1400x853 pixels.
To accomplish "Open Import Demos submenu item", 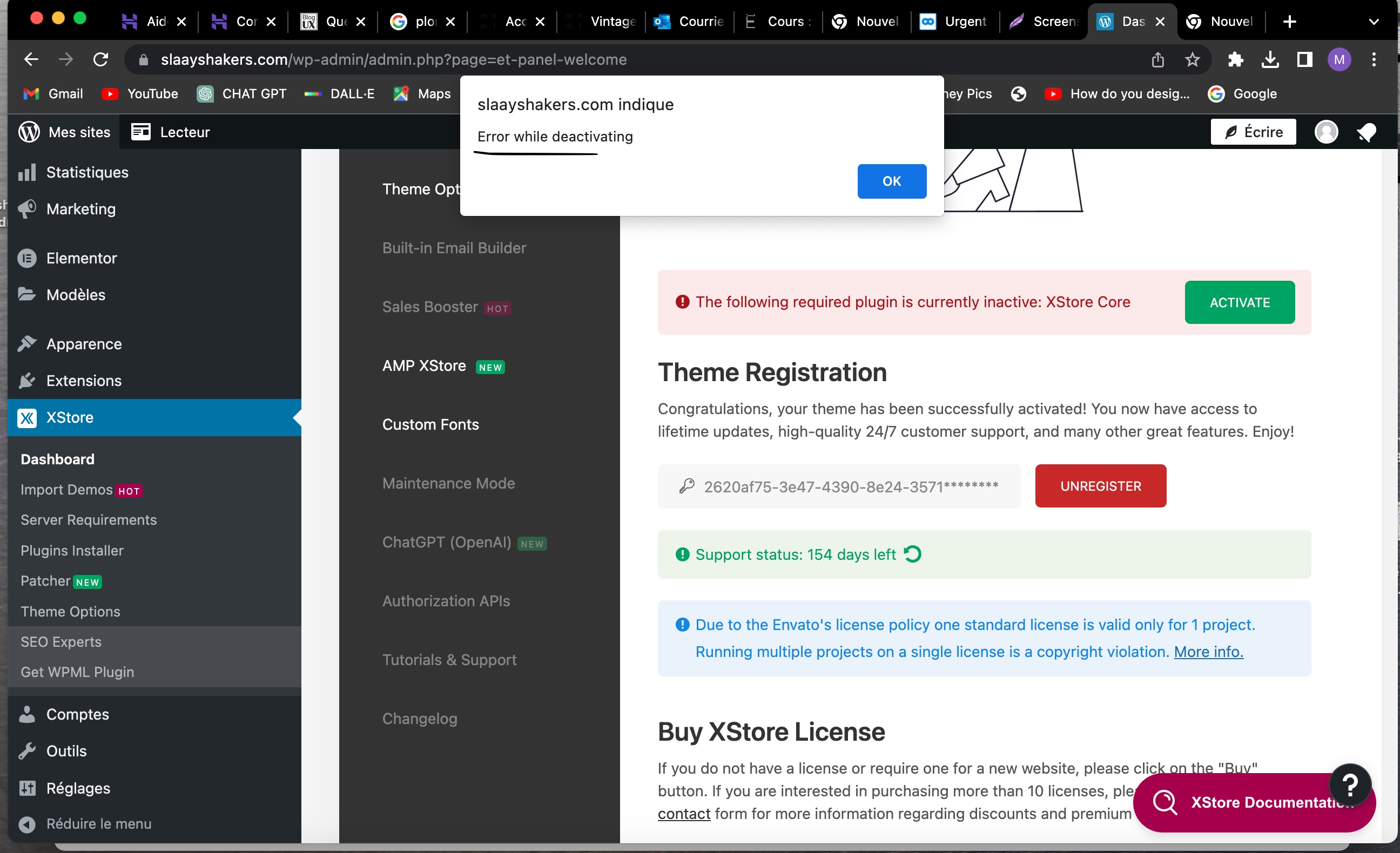I will point(80,490).
